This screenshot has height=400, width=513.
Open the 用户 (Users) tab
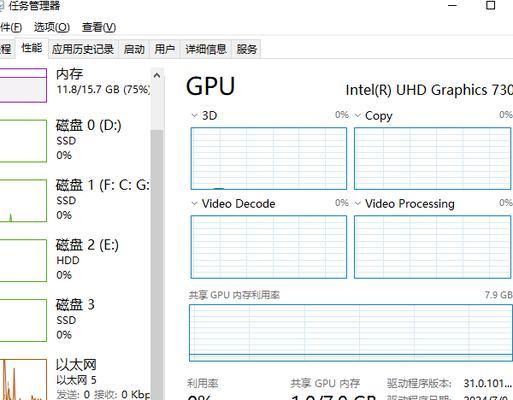tap(165, 49)
